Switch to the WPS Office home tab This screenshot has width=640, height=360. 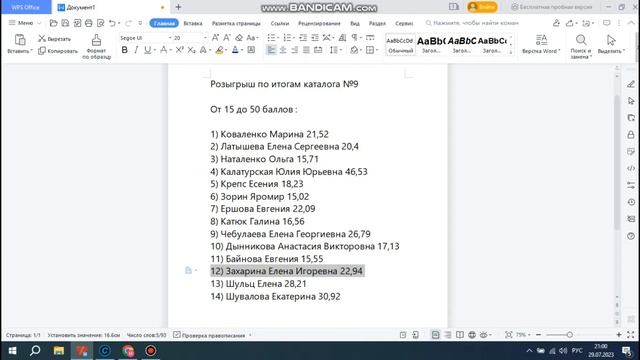pyautogui.click(x=26, y=7)
